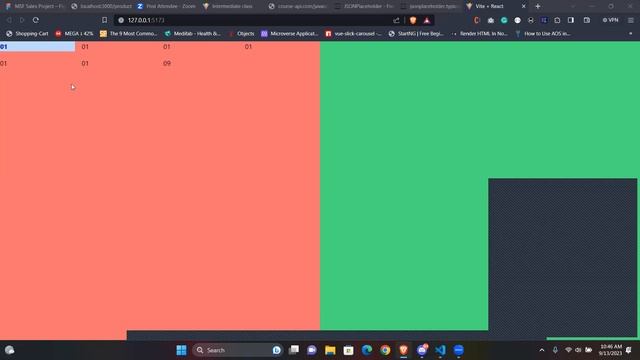
Task: Open the StartNG Free Beginner bookmark
Action: (x=416, y=33)
